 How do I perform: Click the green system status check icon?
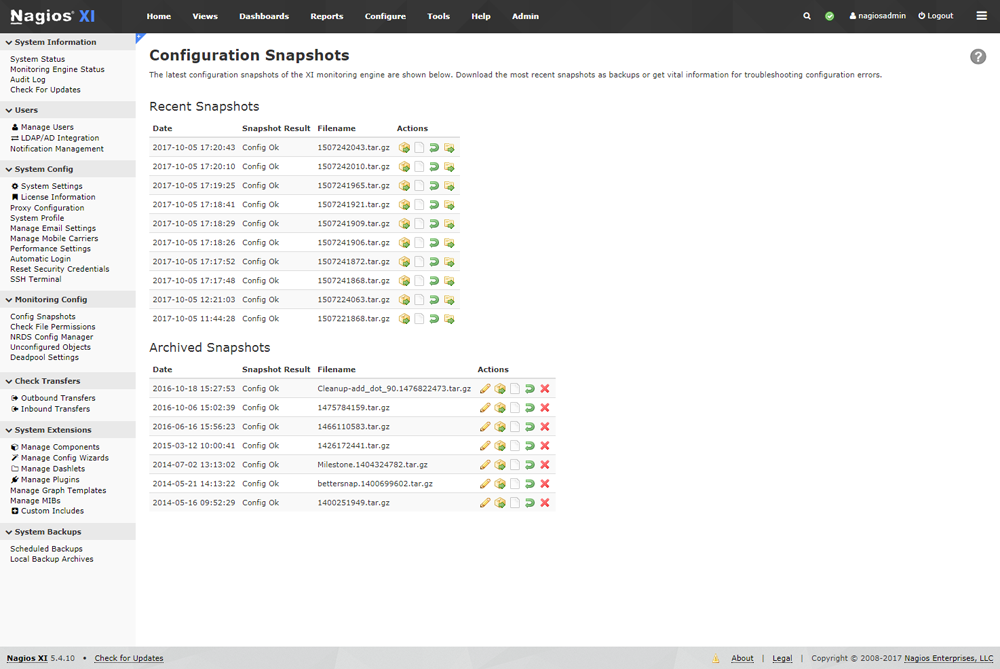(x=830, y=16)
